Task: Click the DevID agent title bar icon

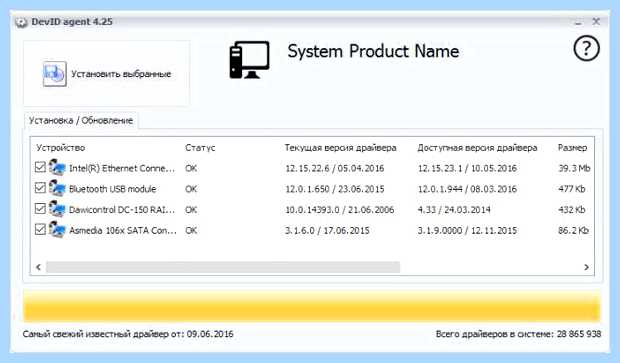Action: coord(21,22)
